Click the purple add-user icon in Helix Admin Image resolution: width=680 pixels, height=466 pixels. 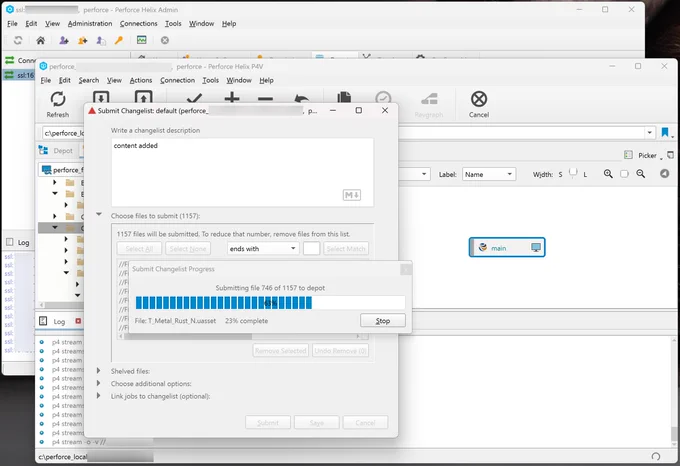(64, 40)
